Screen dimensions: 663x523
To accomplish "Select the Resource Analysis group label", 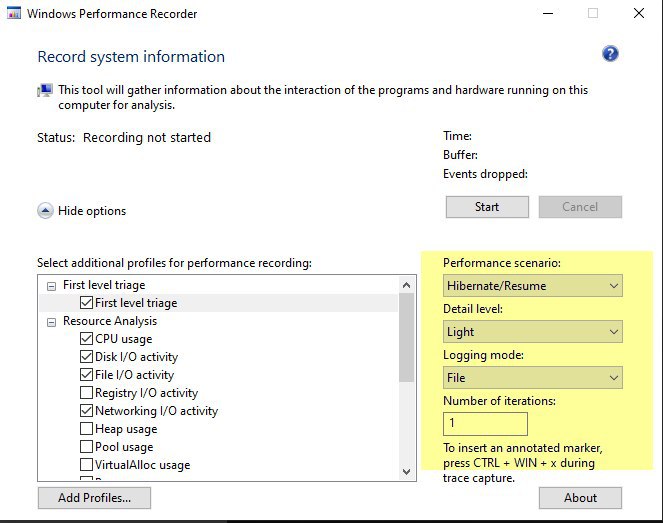I will coord(110,321).
